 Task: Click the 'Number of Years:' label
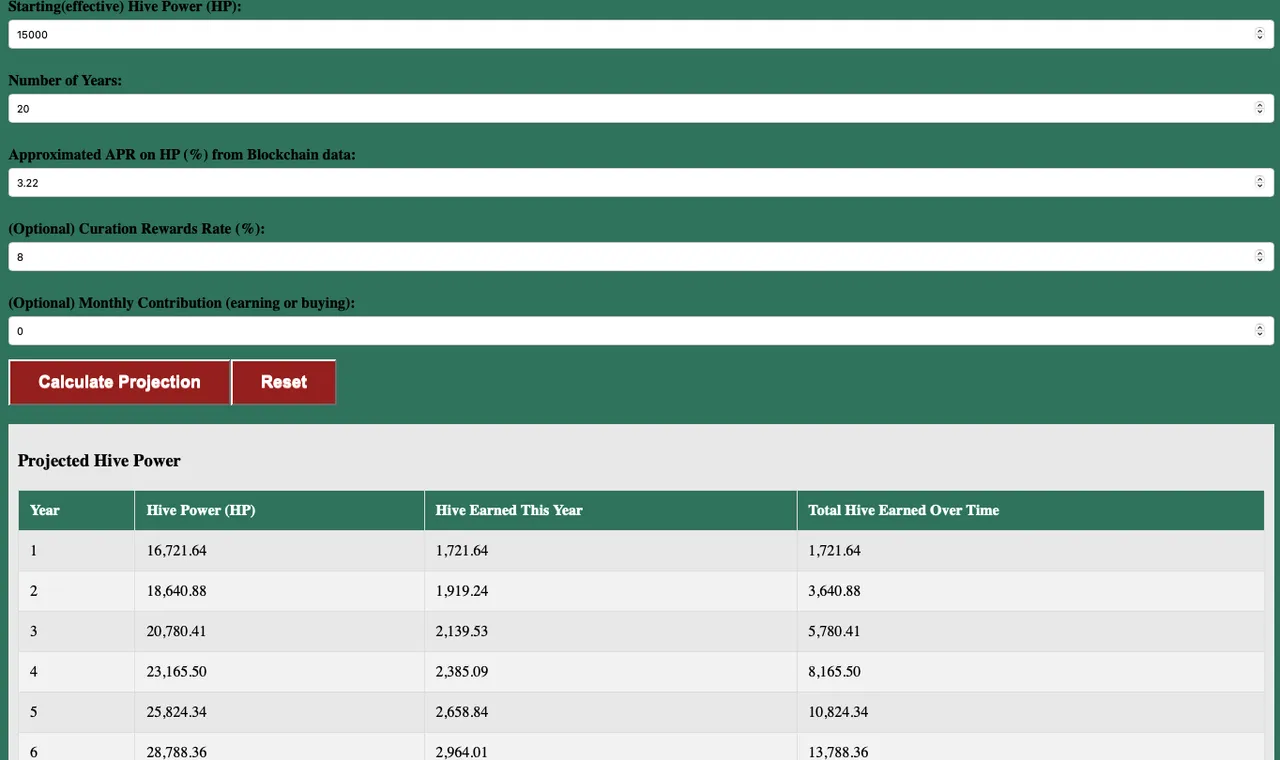65,80
